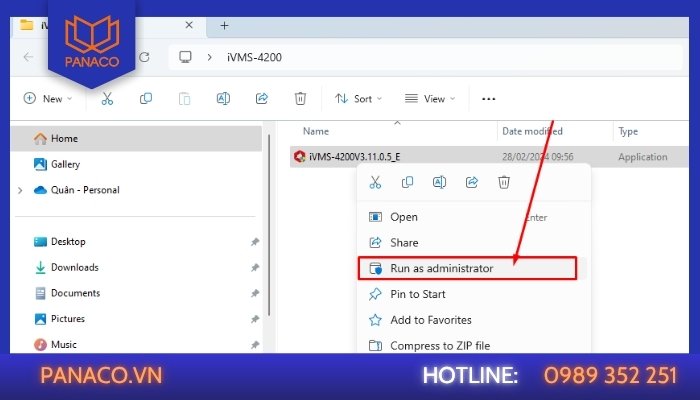700x400 pixels.
Task: Select Add to Favorites
Action: [x=474, y=320]
